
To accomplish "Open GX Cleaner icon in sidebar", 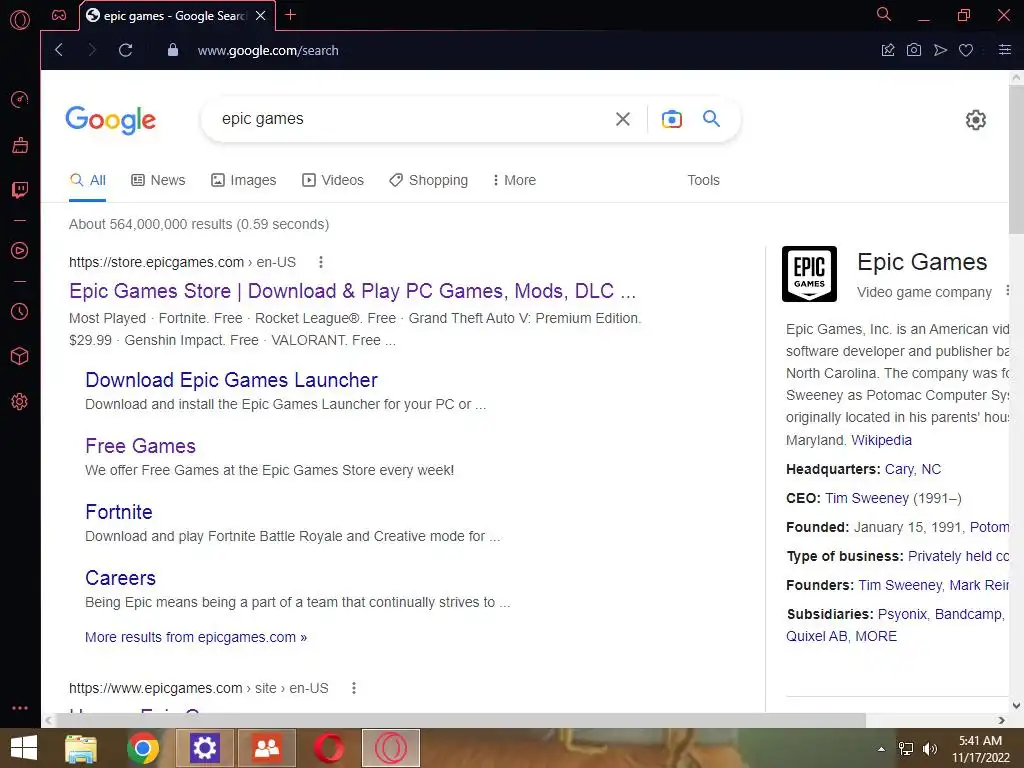I will click(20, 145).
